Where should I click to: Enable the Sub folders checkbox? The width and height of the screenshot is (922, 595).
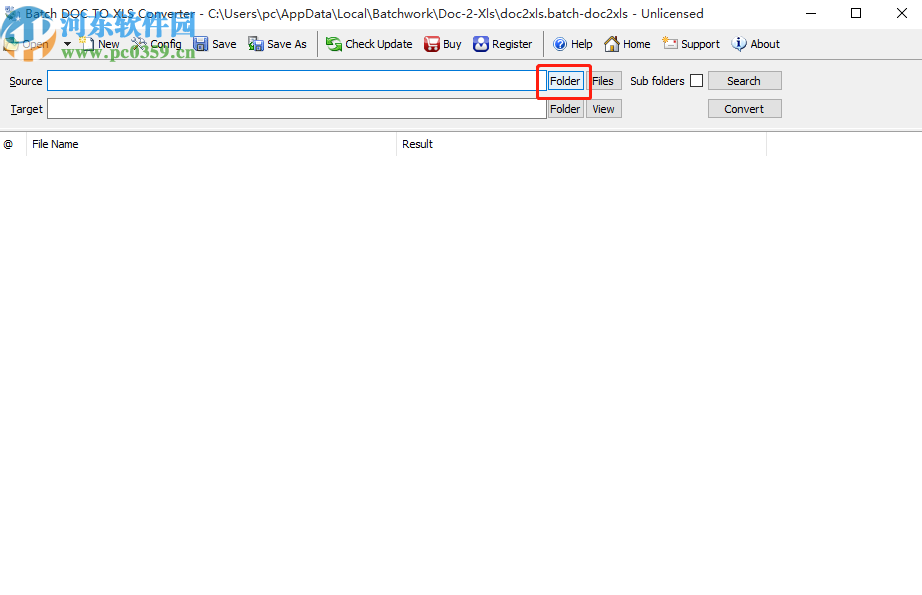(696, 81)
